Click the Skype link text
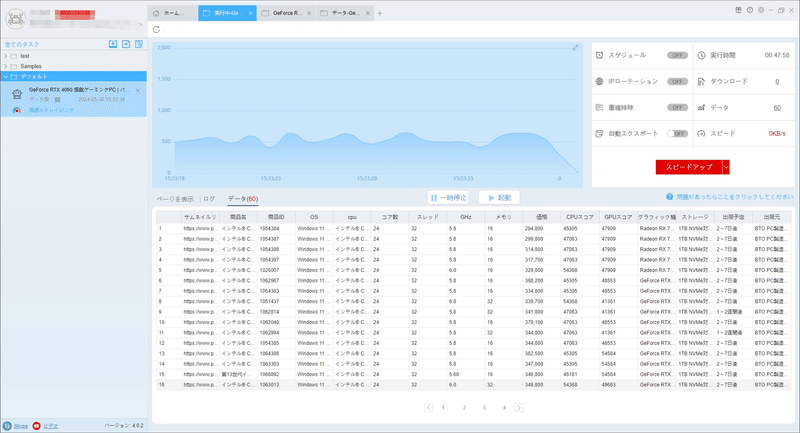 20,426
